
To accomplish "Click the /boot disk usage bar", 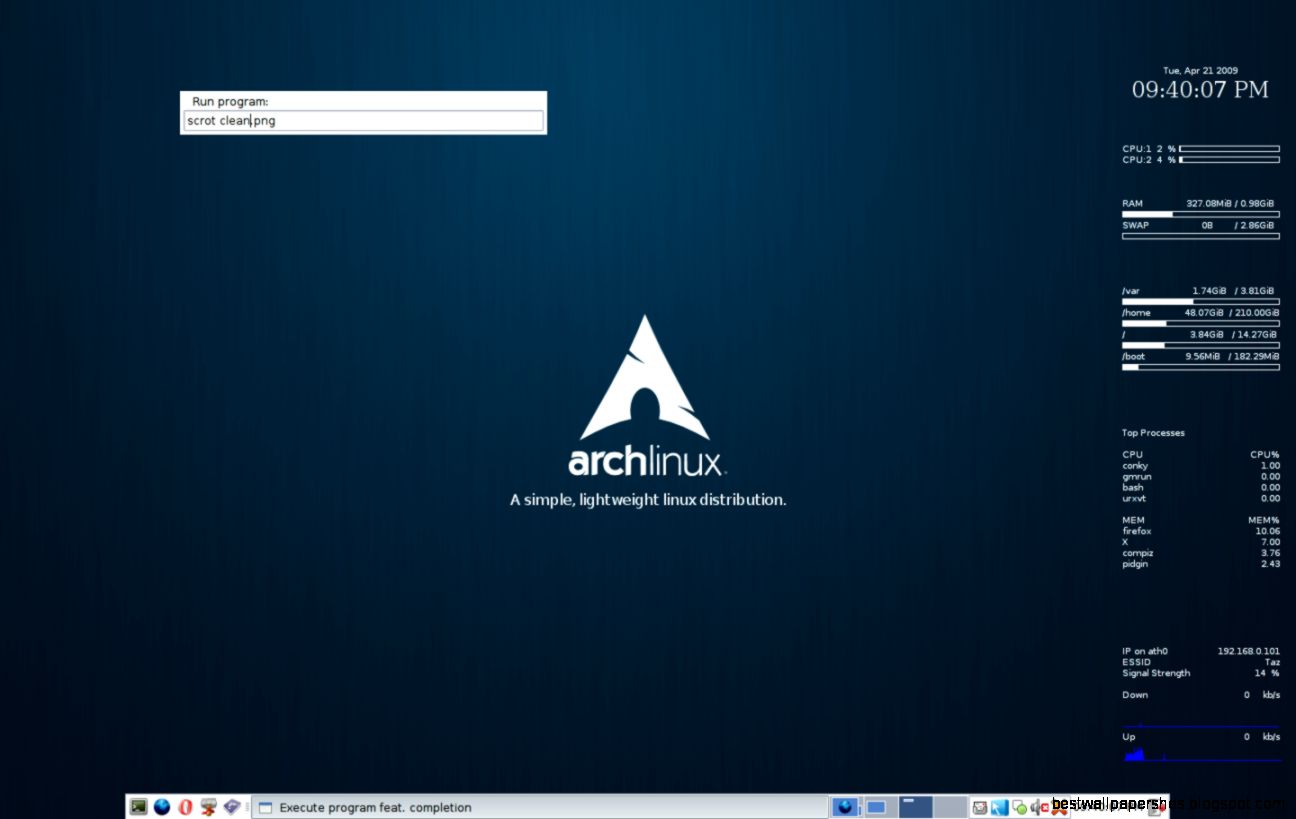I will click(1200, 367).
